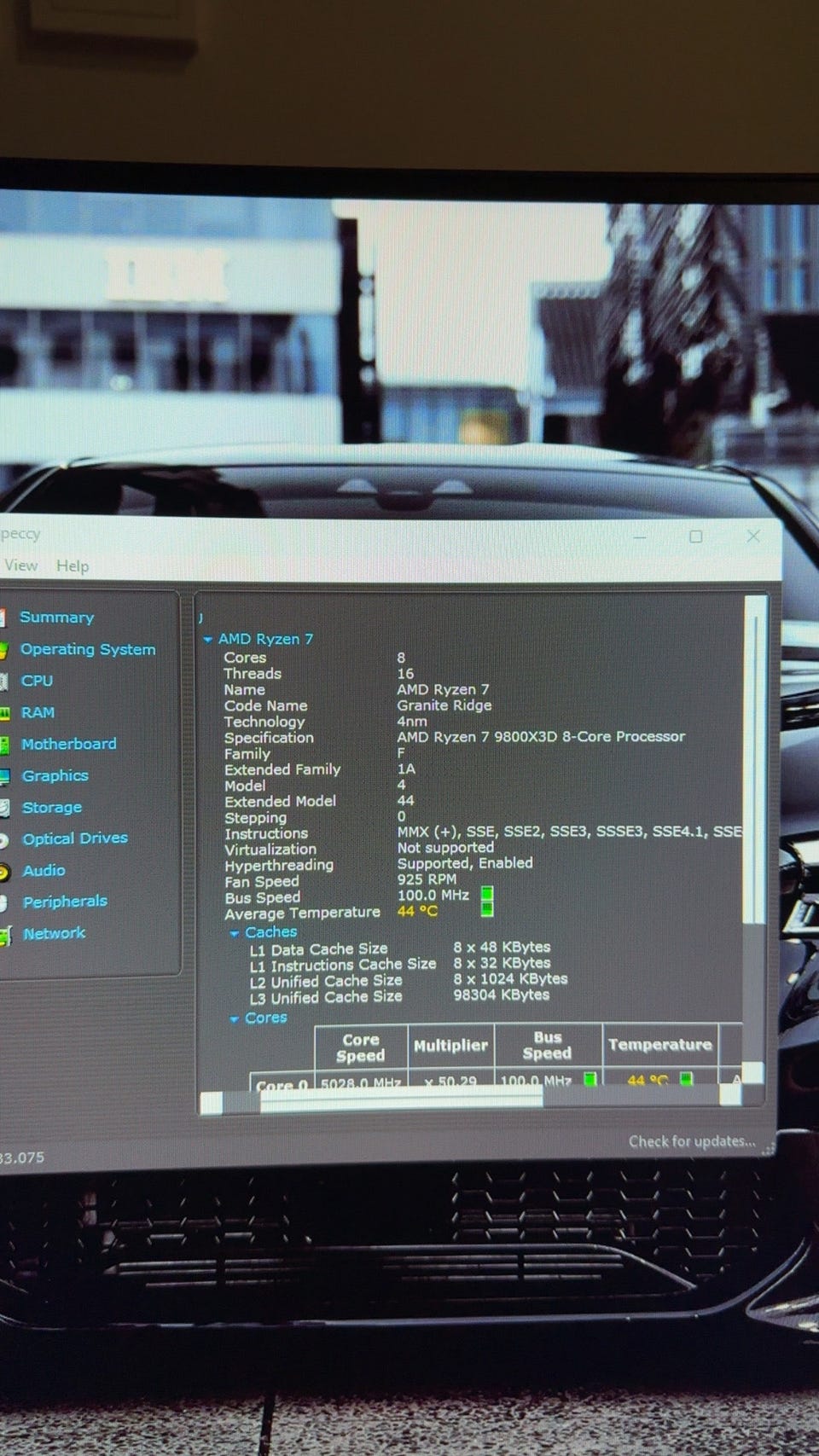Click the scroll right arrow button
The width and height of the screenshot is (819, 1456).
click(x=731, y=1095)
